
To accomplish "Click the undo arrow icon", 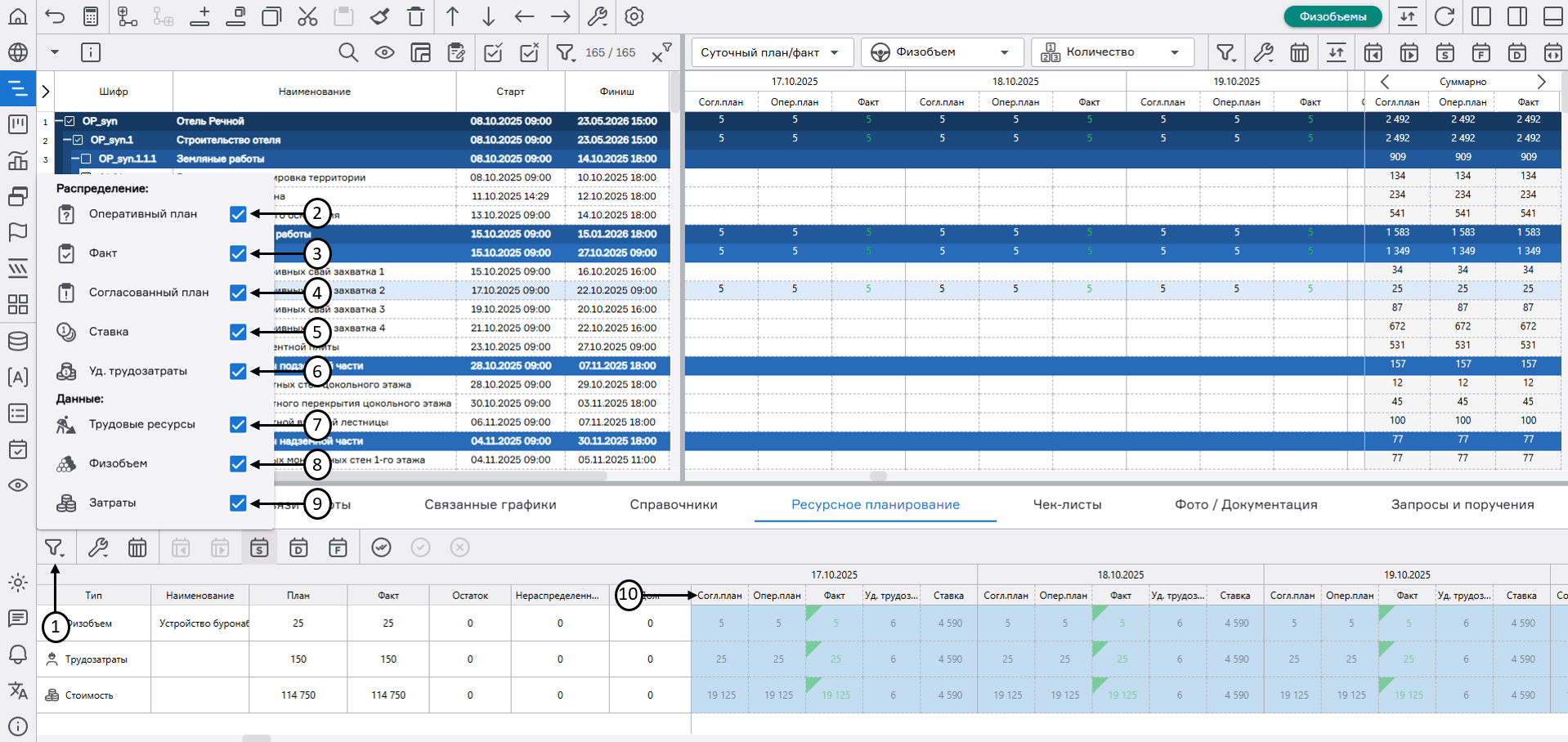I will click(x=55, y=16).
